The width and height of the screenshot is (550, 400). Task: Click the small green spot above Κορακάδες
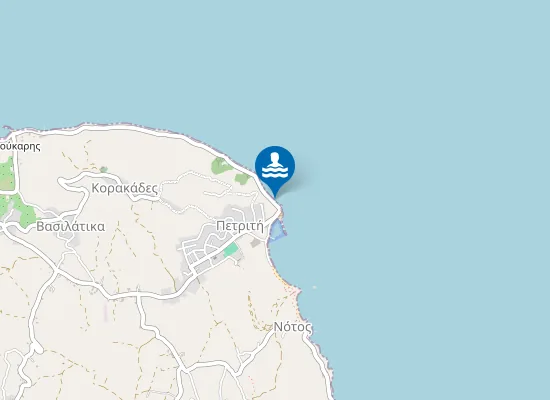point(103,169)
